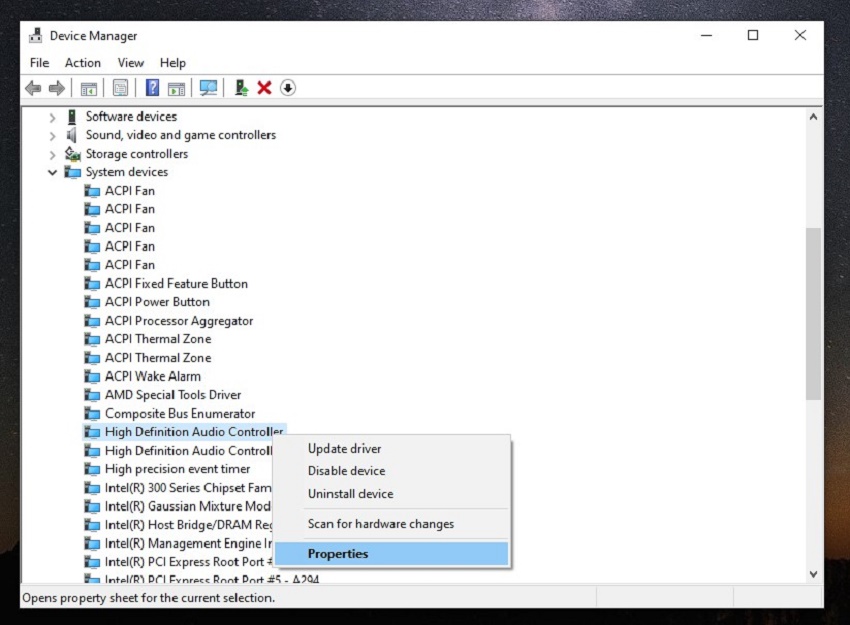
Task: Open the View menu
Action: (x=131, y=63)
